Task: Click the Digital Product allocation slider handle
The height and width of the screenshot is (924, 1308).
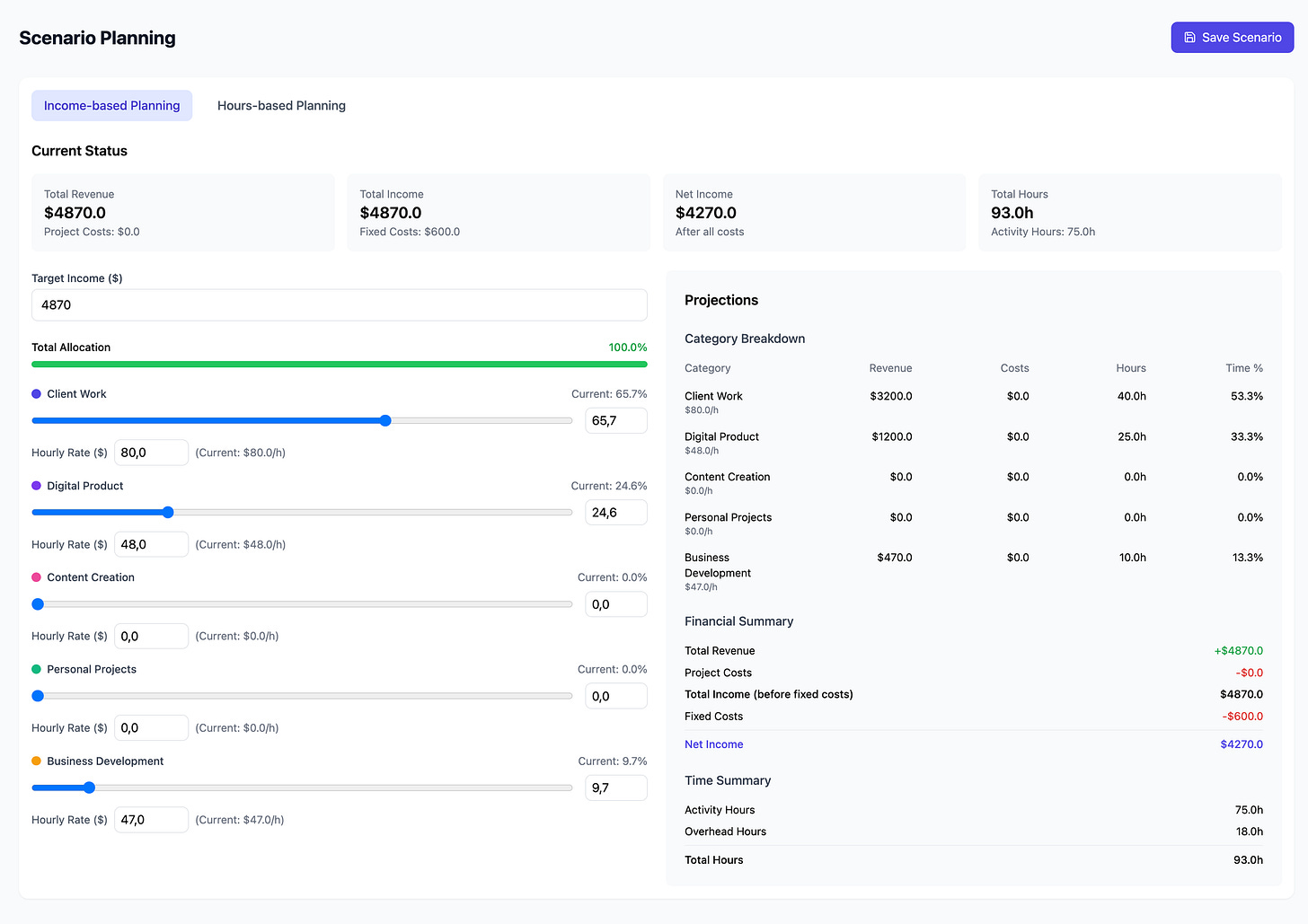Action: pyautogui.click(x=167, y=512)
